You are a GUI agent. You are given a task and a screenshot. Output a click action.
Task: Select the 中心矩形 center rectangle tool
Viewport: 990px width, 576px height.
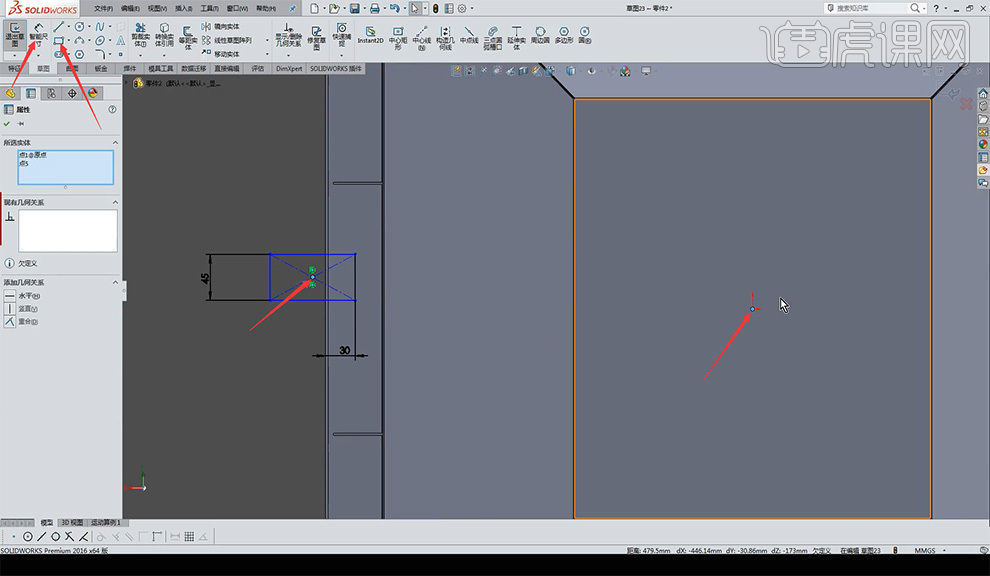coord(398,37)
